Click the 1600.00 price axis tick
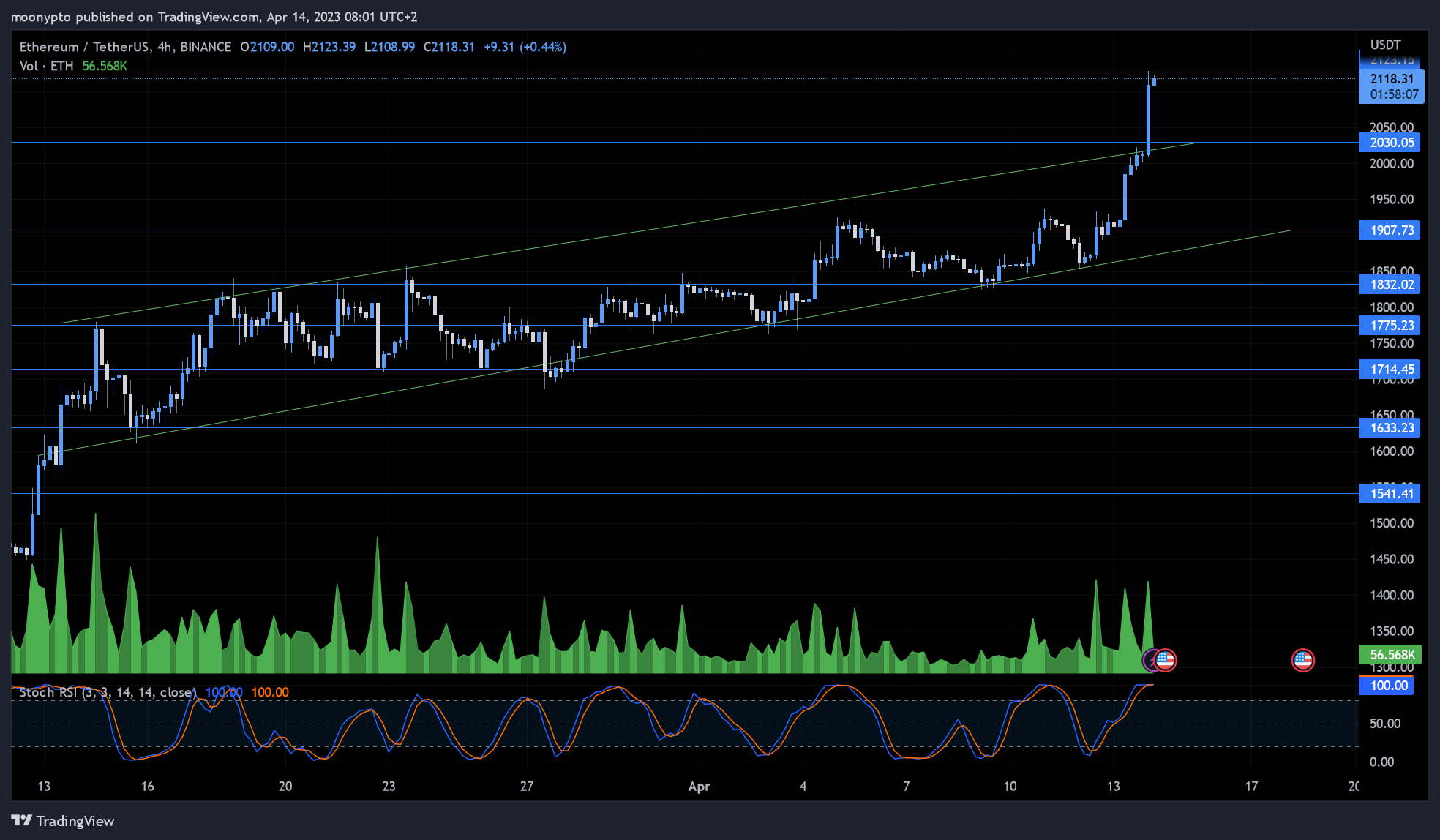Viewport: 1440px width, 840px height. 1392,451
